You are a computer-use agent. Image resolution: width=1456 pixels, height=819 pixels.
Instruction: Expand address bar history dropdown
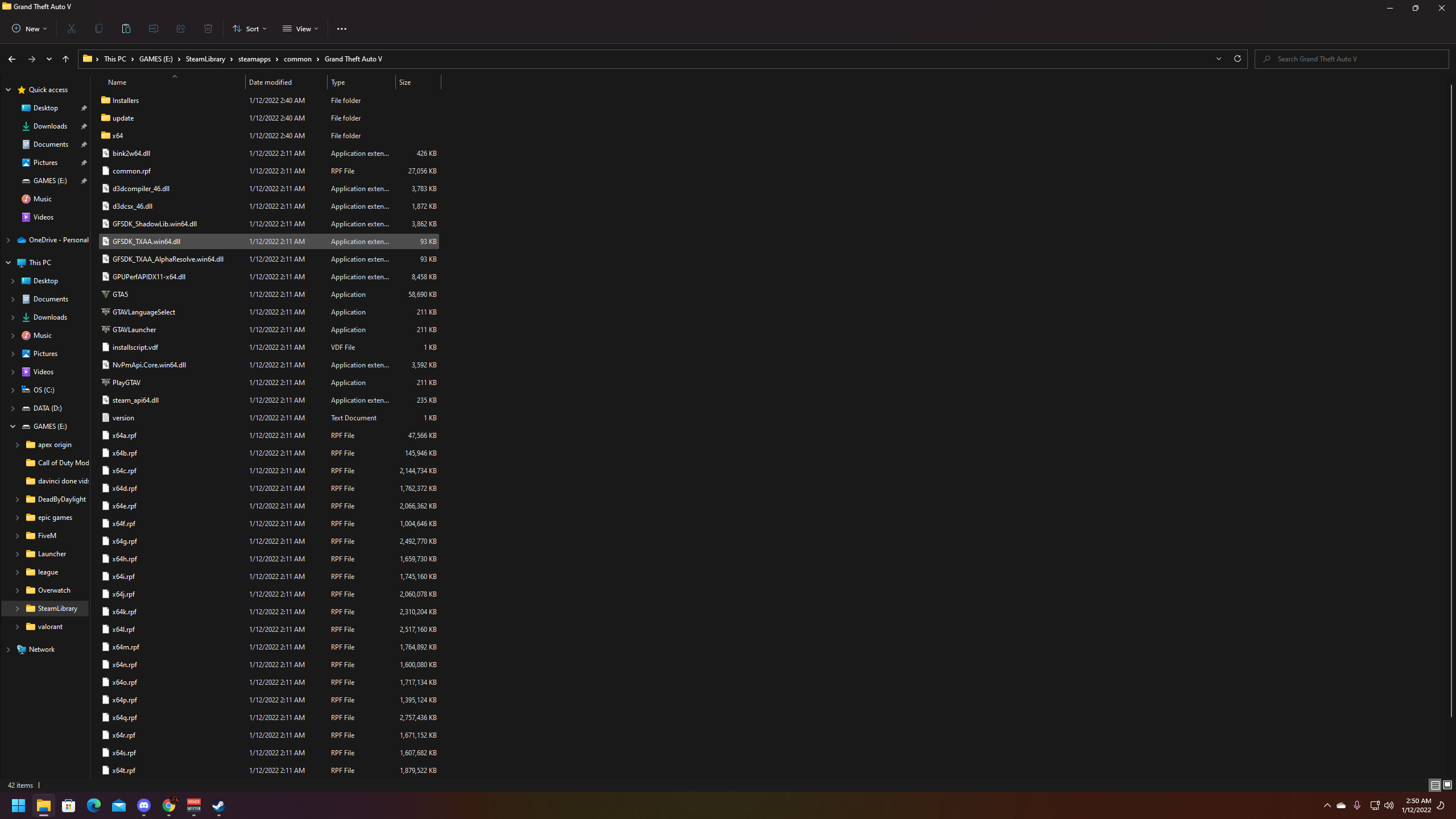pos(1218,59)
